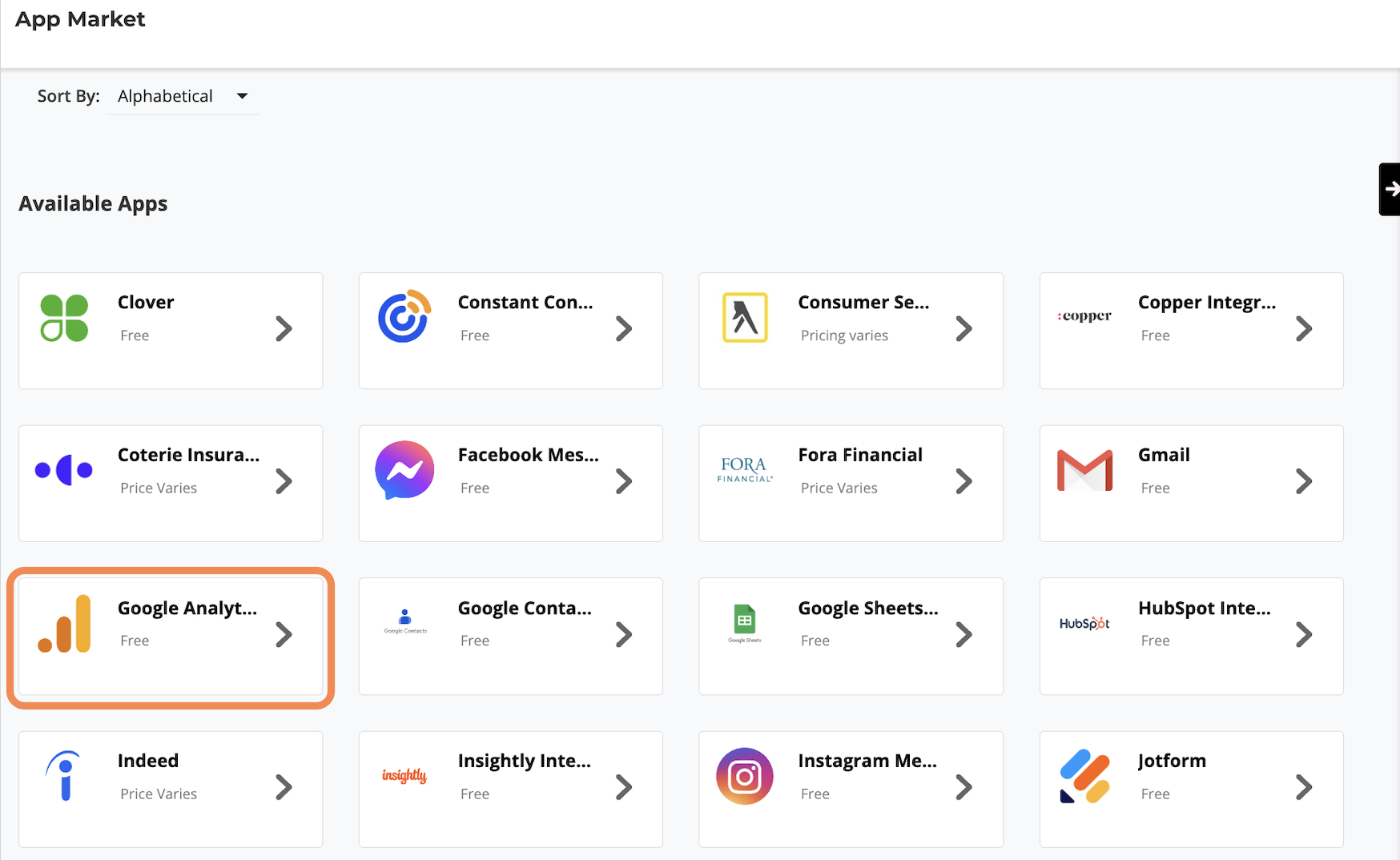
Task: Expand Copper Integration with its chevron arrow
Action: (x=1304, y=329)
